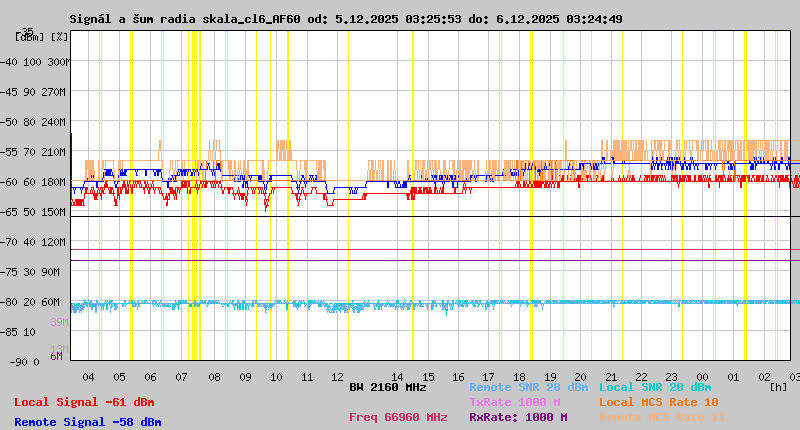Screen dimensions: 800x430
Task: Click the '-65 50 150M' axis label
Action: [33, 212]
